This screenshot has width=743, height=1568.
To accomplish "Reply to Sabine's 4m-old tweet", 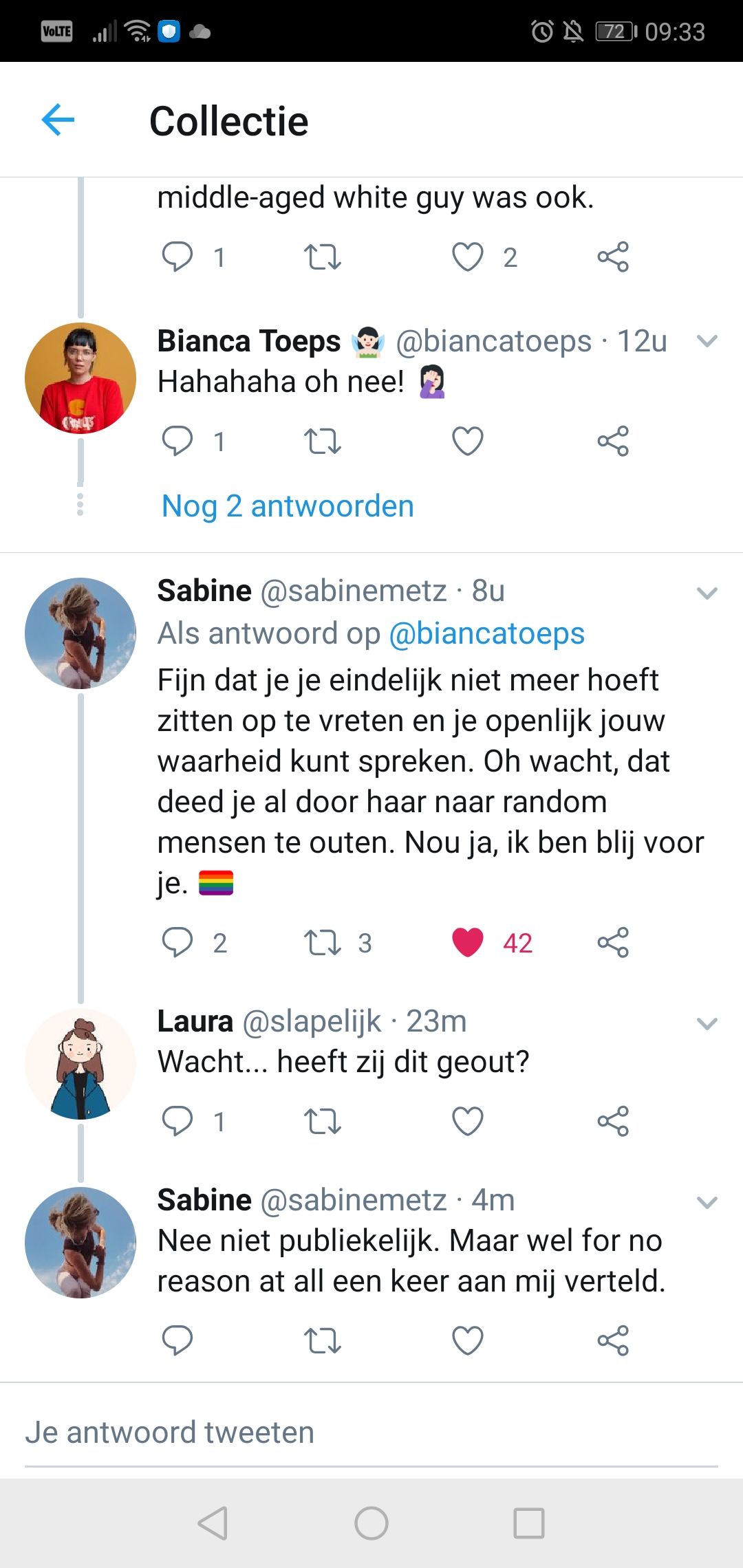I will pyautogui.click(x=177, y=1340).
